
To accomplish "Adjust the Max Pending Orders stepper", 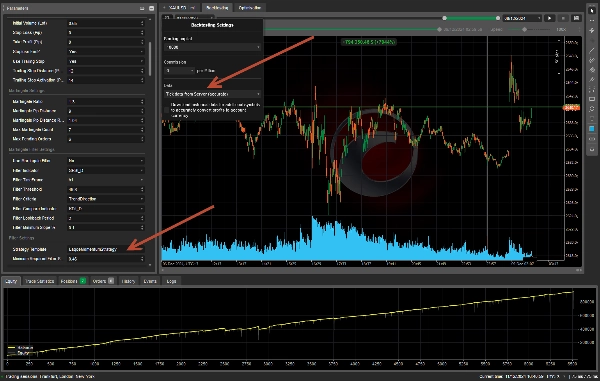I will 142,139.
